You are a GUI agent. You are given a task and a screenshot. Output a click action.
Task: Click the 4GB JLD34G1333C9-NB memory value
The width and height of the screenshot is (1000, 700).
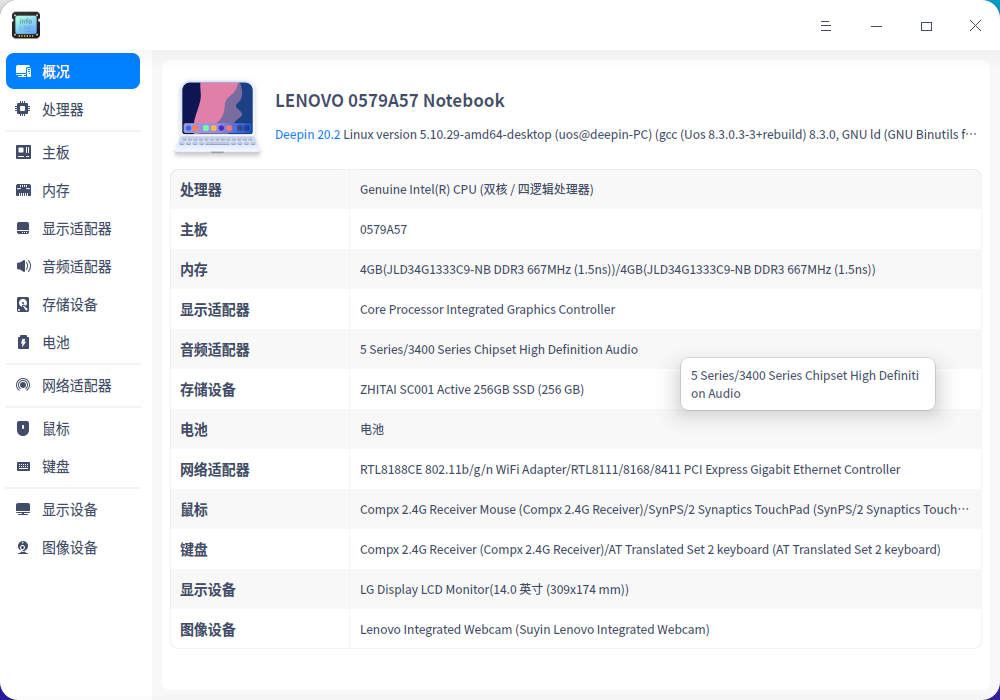[617, 270]
